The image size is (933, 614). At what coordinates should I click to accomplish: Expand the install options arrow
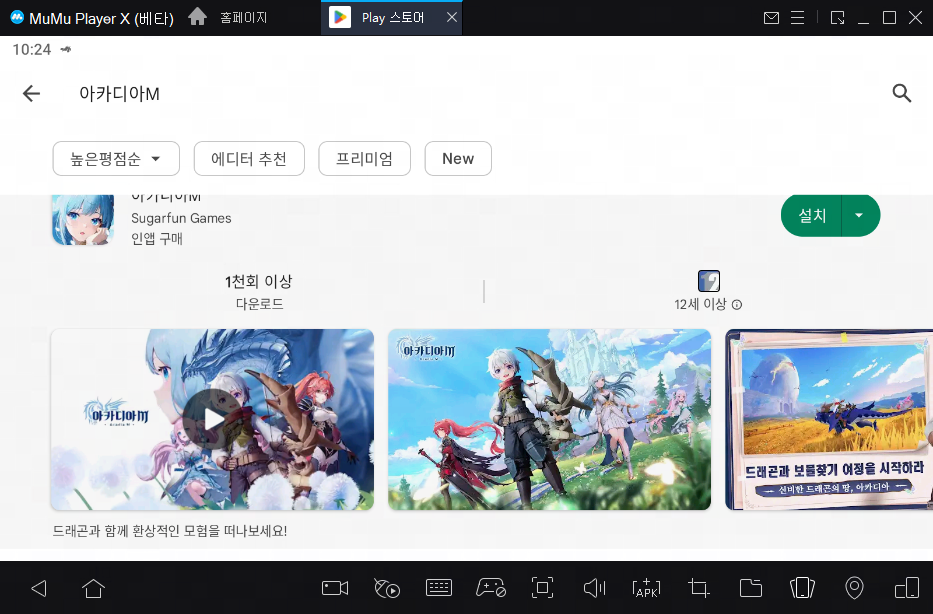point(860,215)
